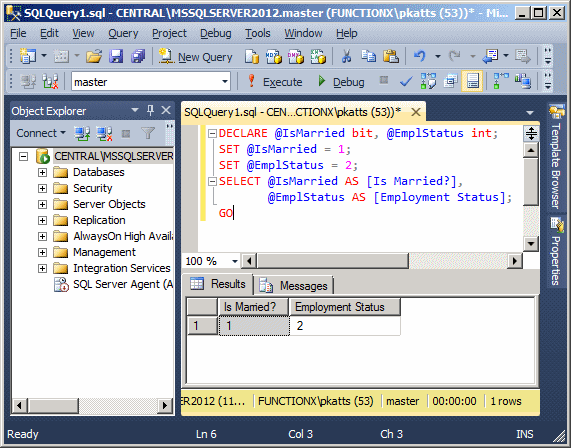Screen dimensions: 571x448
Task: Display the Estimated Execution Plan icon
Action: [428, 81]
